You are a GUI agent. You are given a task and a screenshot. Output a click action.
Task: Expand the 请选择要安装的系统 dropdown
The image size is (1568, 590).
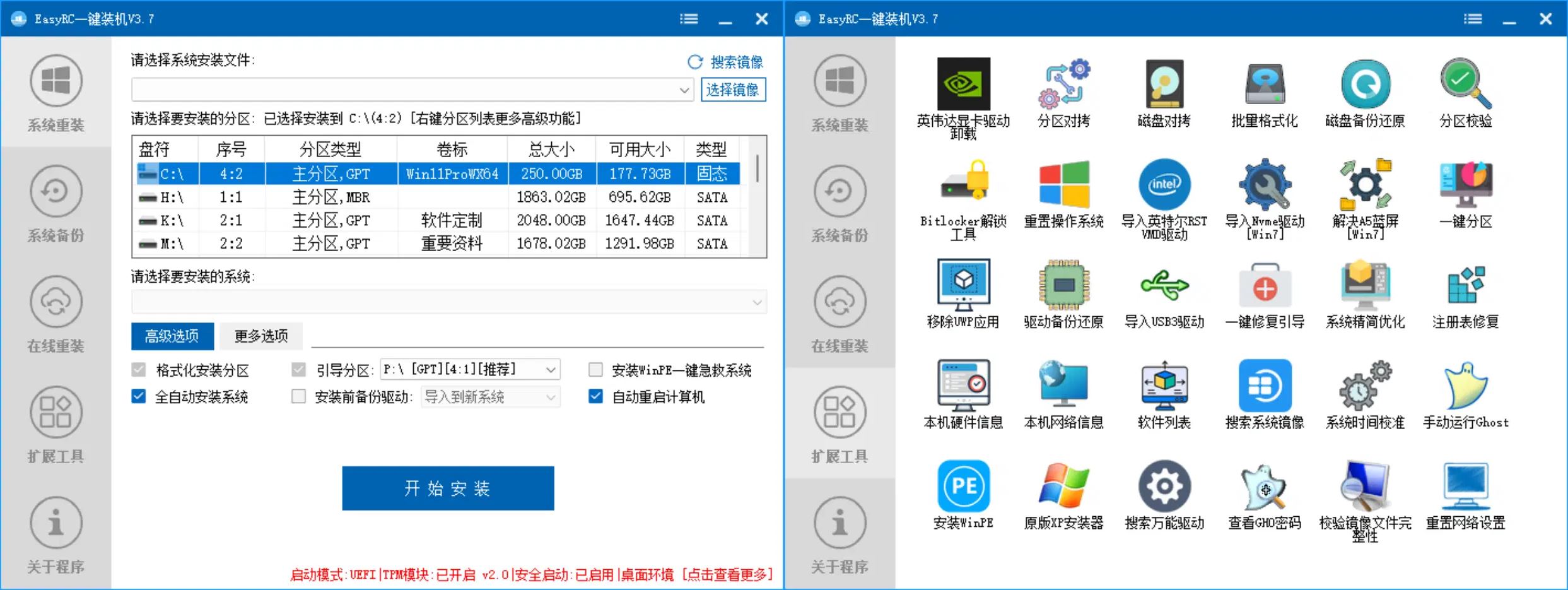(x=756, y=302)
